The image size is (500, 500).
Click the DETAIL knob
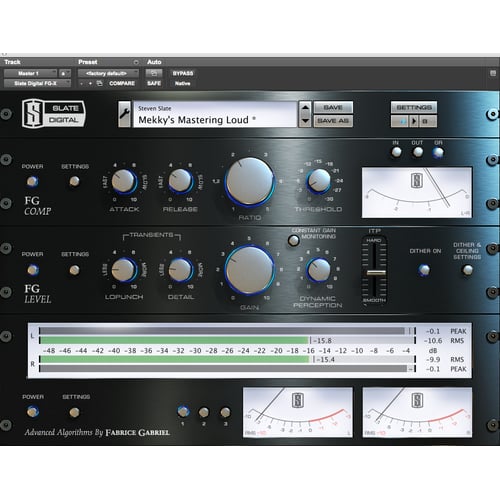(x=180, y=270)
